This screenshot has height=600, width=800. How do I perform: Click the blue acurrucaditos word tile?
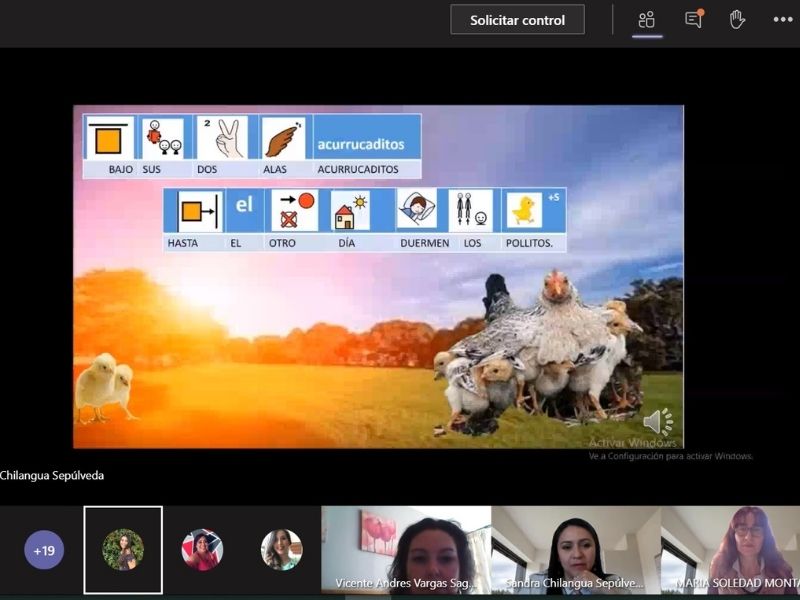pyautogui.click(x=367, y=144)
